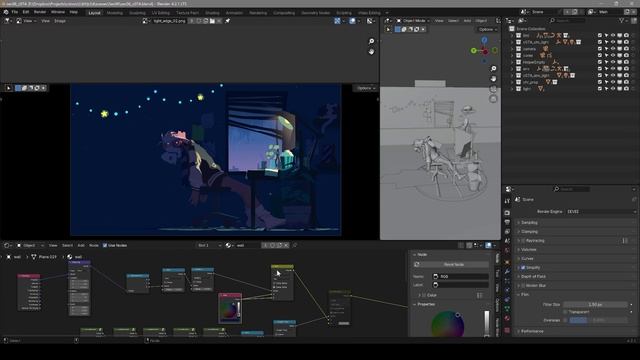Open the Window menu
This screenshot has height=360, width=640.
[x=58, y=12]
